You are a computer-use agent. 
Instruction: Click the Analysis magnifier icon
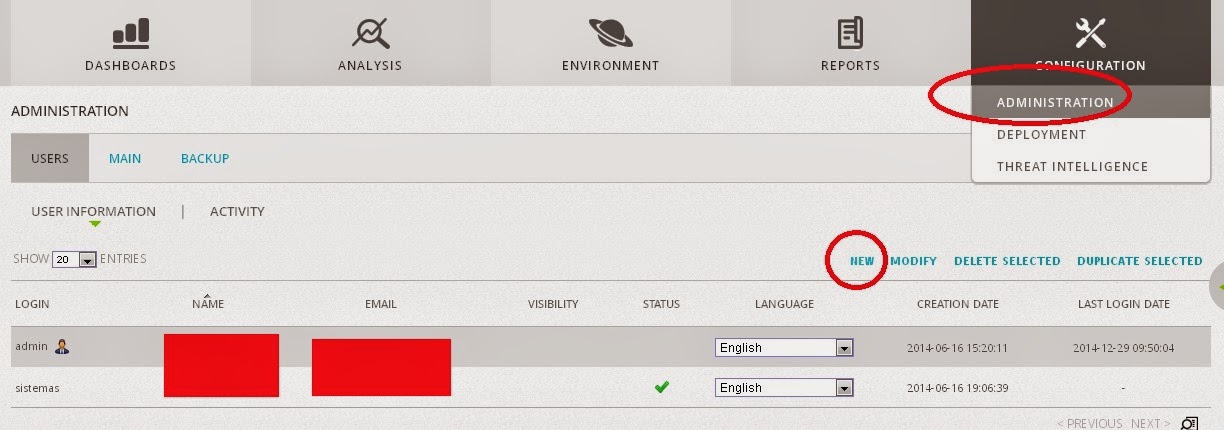[x=369, y=34]
